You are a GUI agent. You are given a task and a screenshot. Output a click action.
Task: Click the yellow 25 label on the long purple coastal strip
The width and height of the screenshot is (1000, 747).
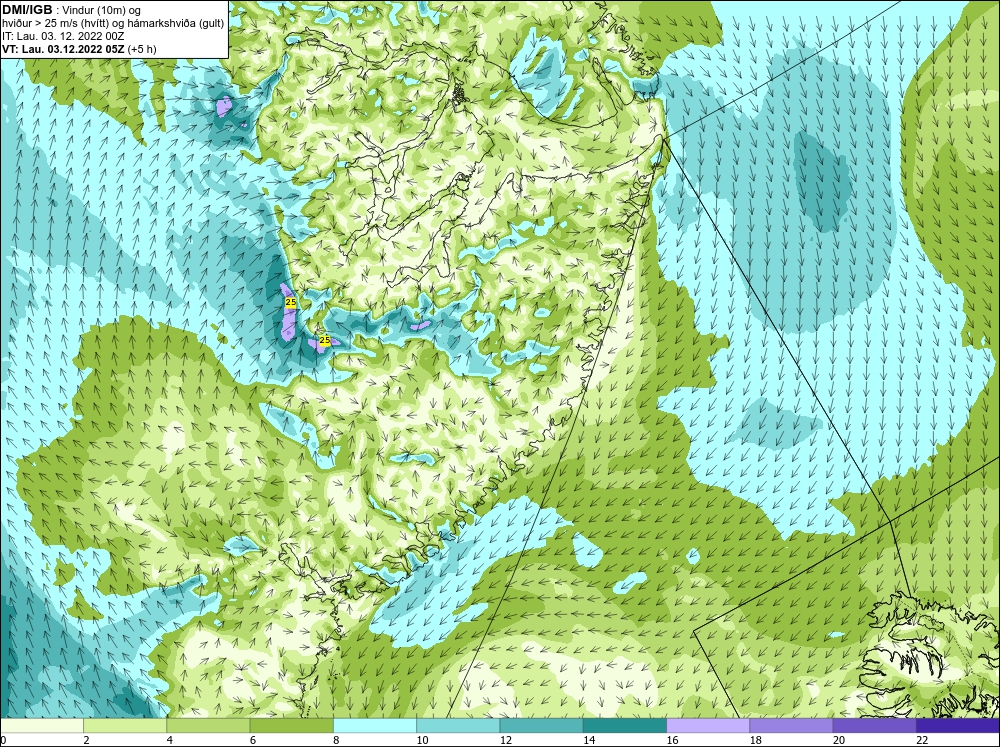point(291,302)
